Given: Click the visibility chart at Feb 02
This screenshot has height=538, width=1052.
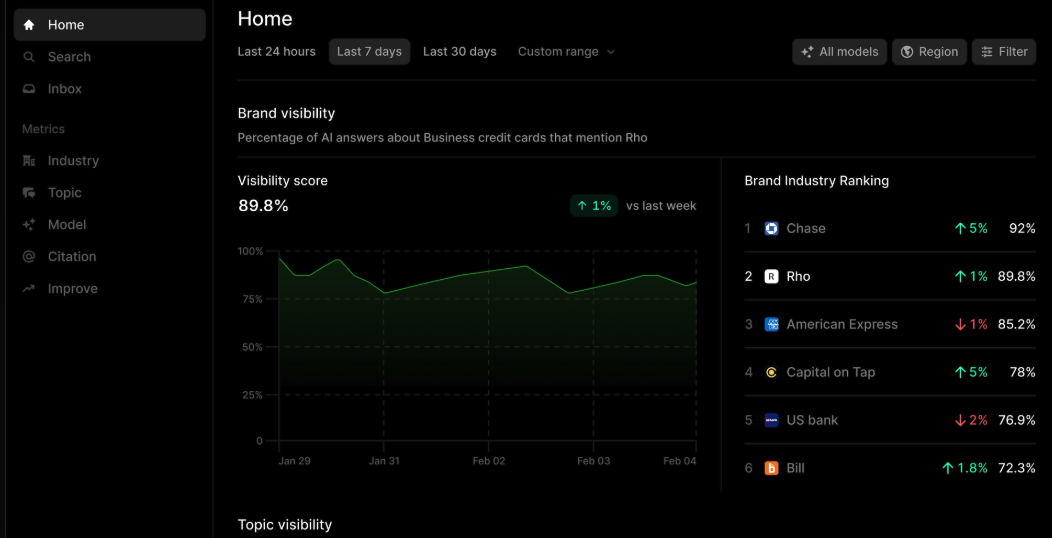Looking at the screenshot, I should [488, 350].
